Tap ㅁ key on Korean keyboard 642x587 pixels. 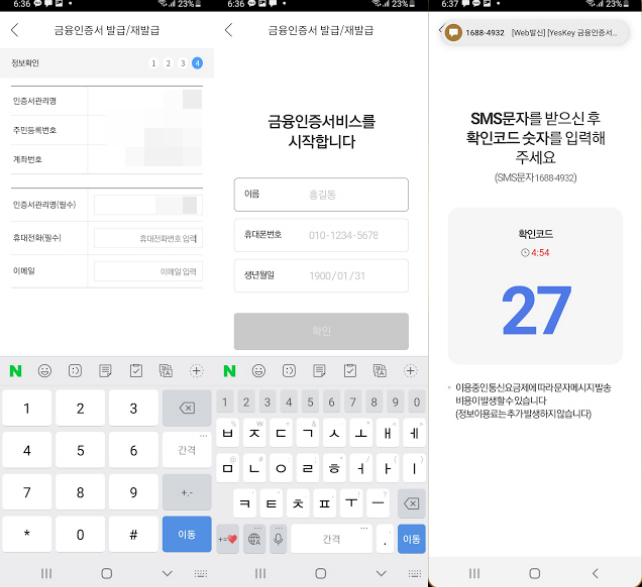click(x=228, y=468)
